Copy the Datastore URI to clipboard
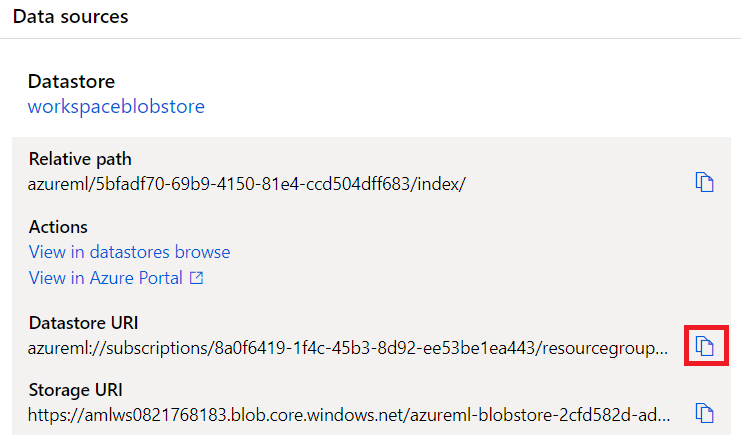The image size is (741, 442). point(704,346)
